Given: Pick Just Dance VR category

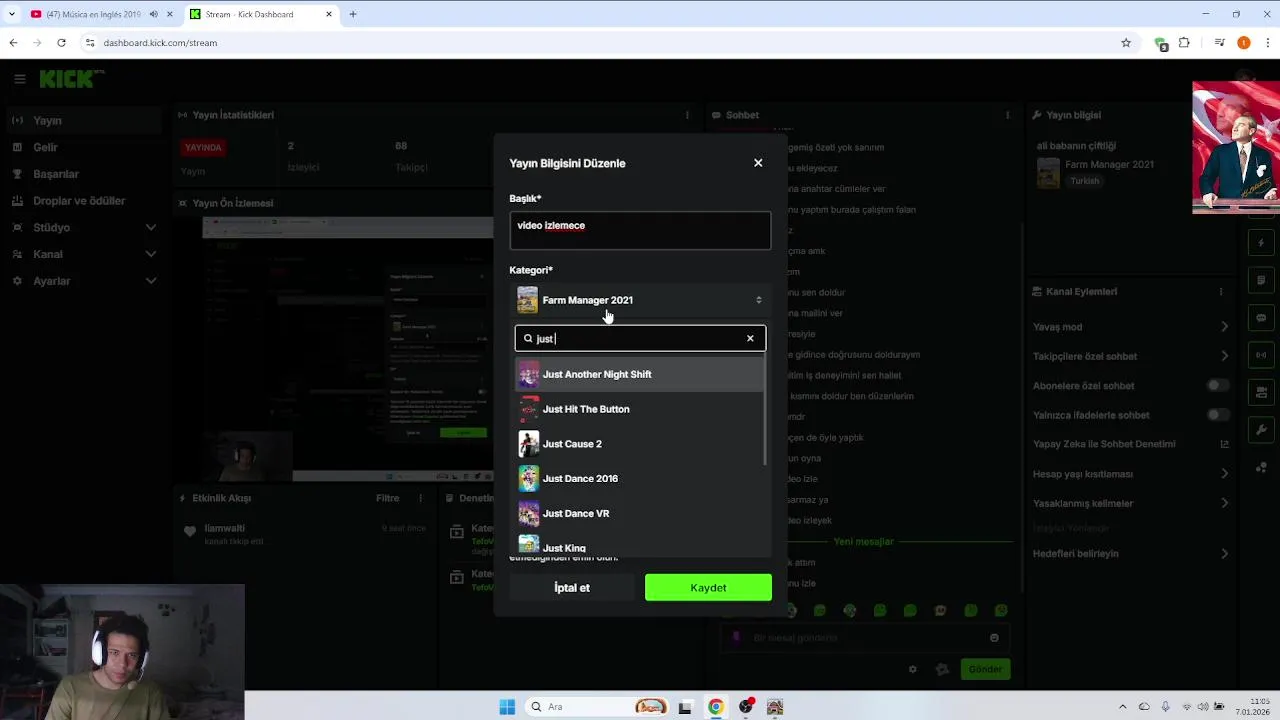Looking at the screenshot, I should (x=639, y=513).
